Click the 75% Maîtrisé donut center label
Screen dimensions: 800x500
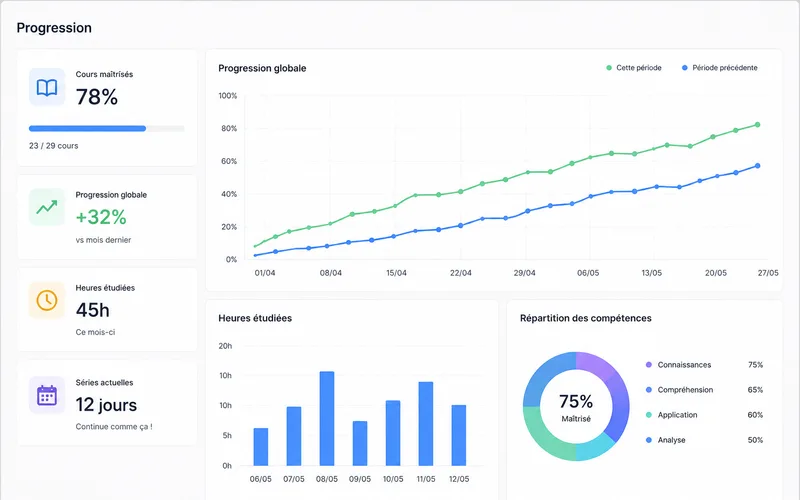click(576, 408)
